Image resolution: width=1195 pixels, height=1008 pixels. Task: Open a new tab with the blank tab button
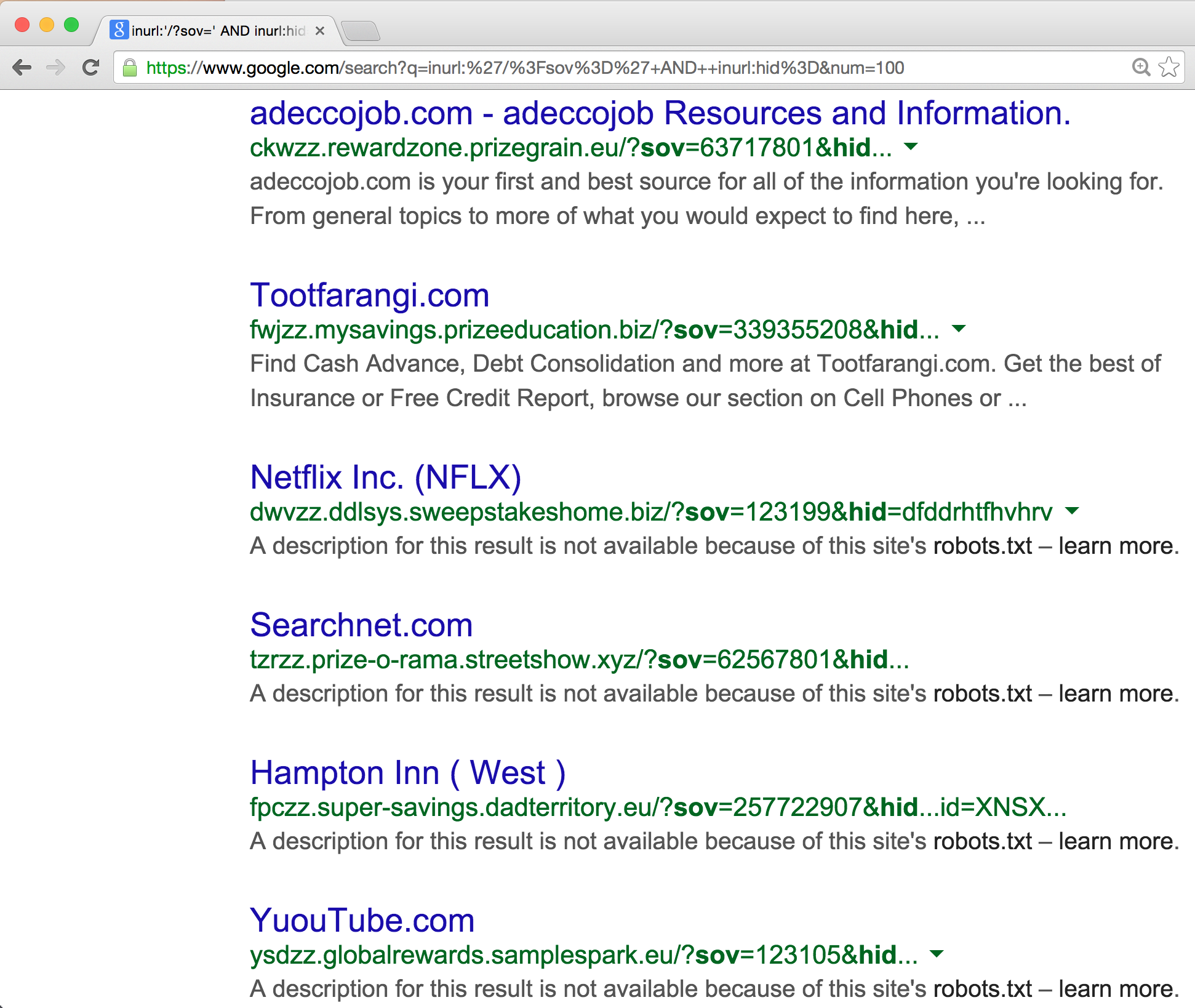pos(361,31)
